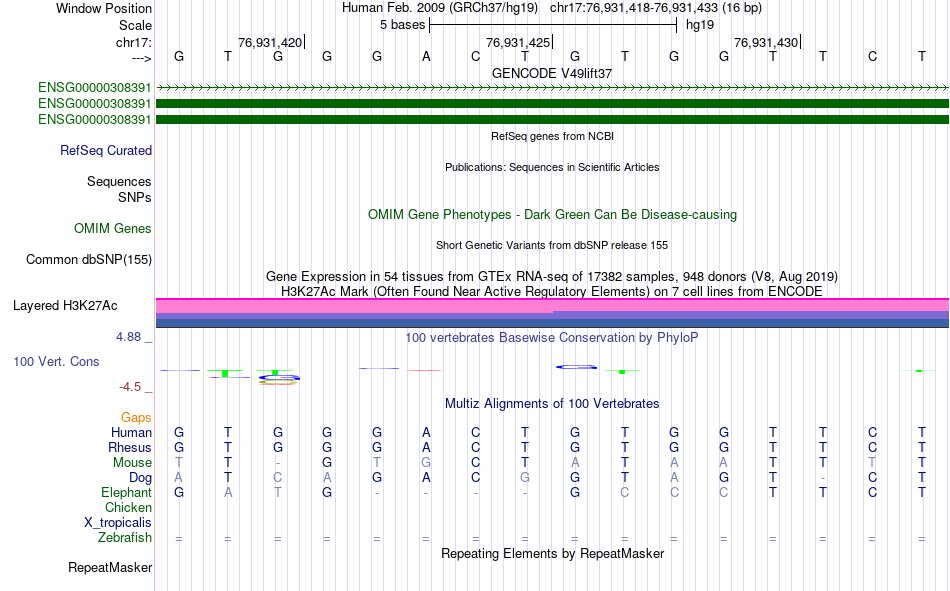Click the Dog alignment row label
950x591 pixels.
coord(141,478)
